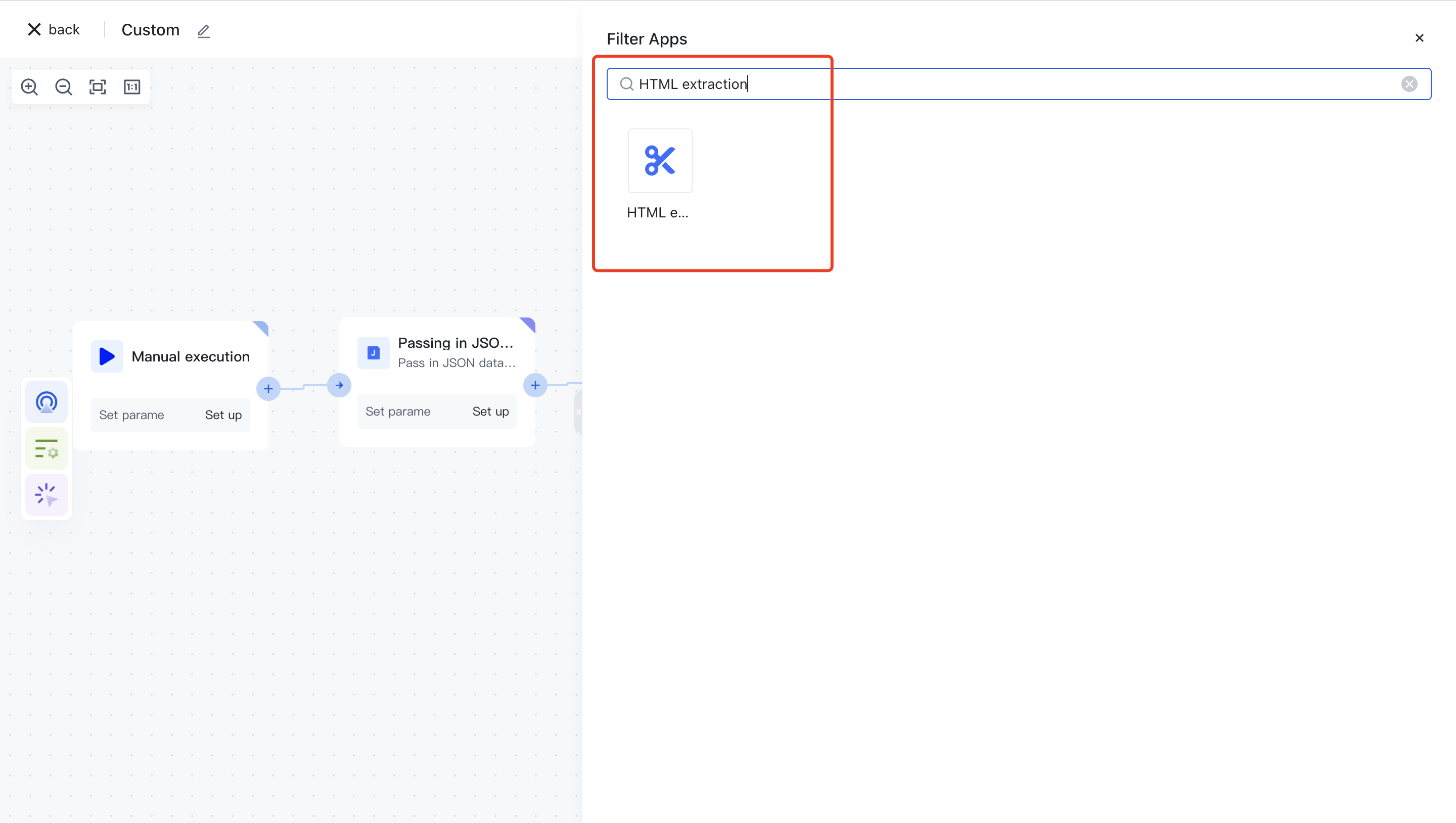The height and width of the screenshot is (823, 1456).
Task: Set up Passing in JSON parameters
Action: [490, 411]
